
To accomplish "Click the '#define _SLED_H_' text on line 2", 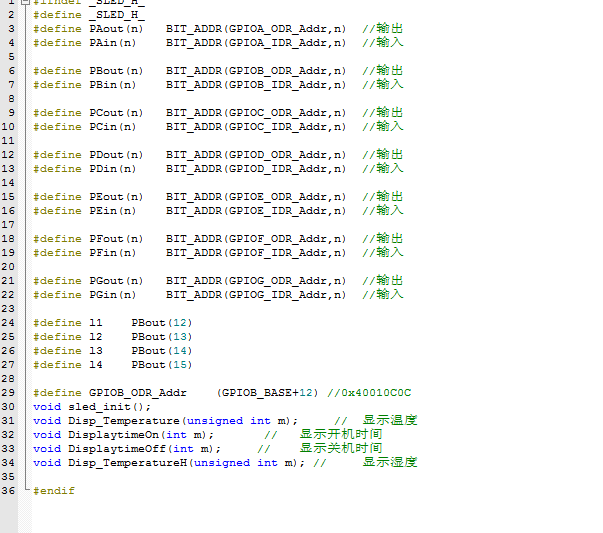I will 89,15.
